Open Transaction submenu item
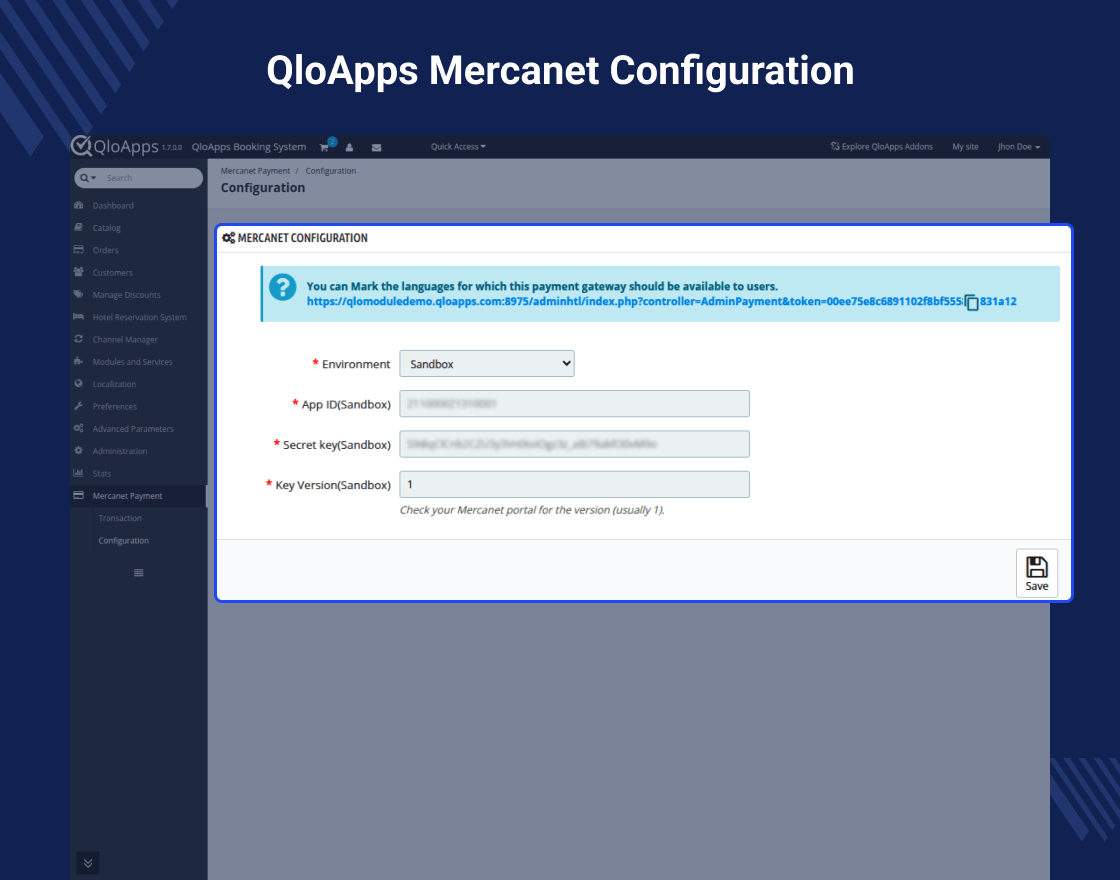This screenshot has width=1120, height=880. (x=120, y=519)
